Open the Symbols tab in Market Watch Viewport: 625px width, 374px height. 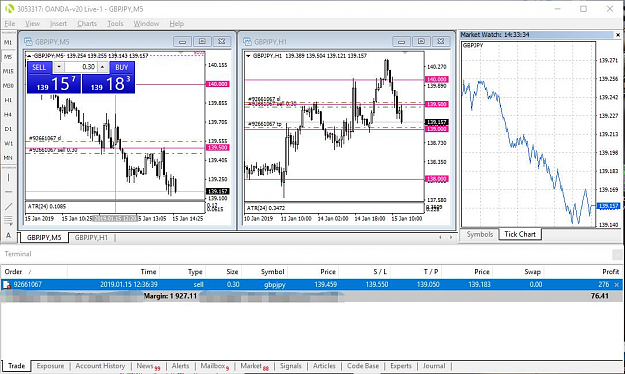(x=480, y=234)
